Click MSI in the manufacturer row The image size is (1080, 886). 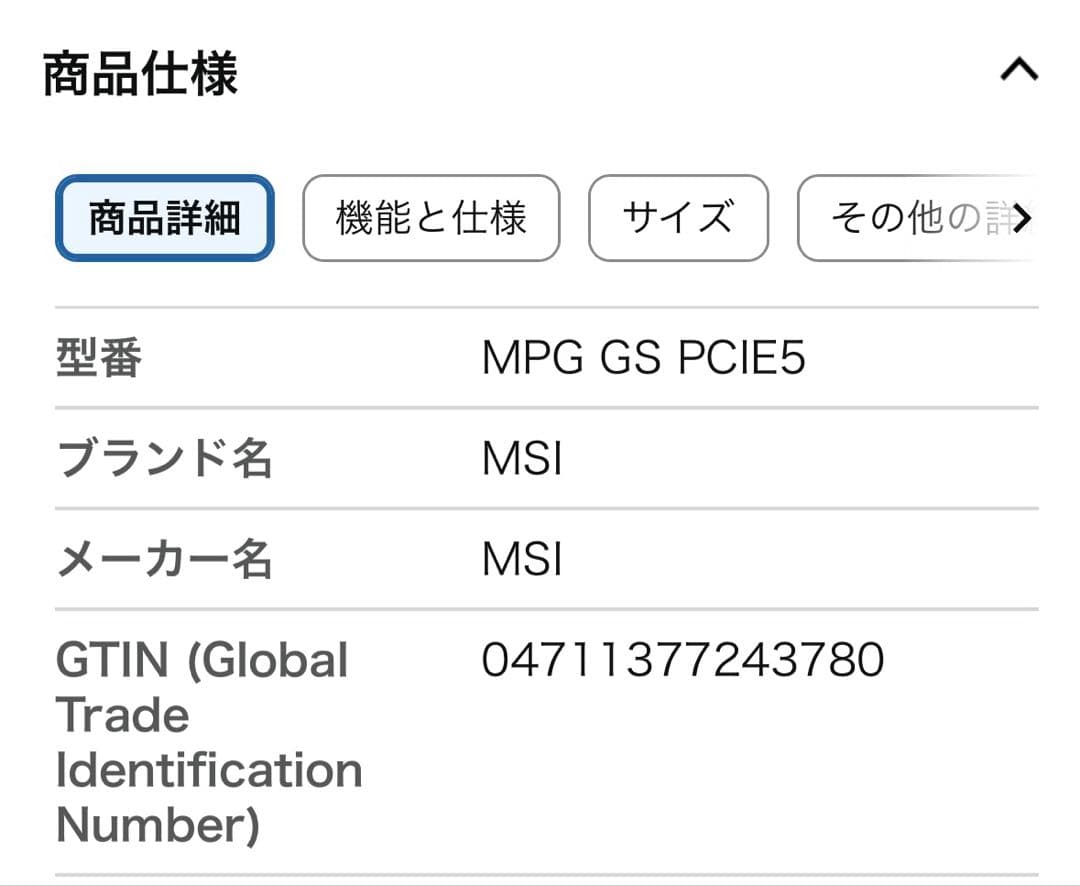point(521,560)
